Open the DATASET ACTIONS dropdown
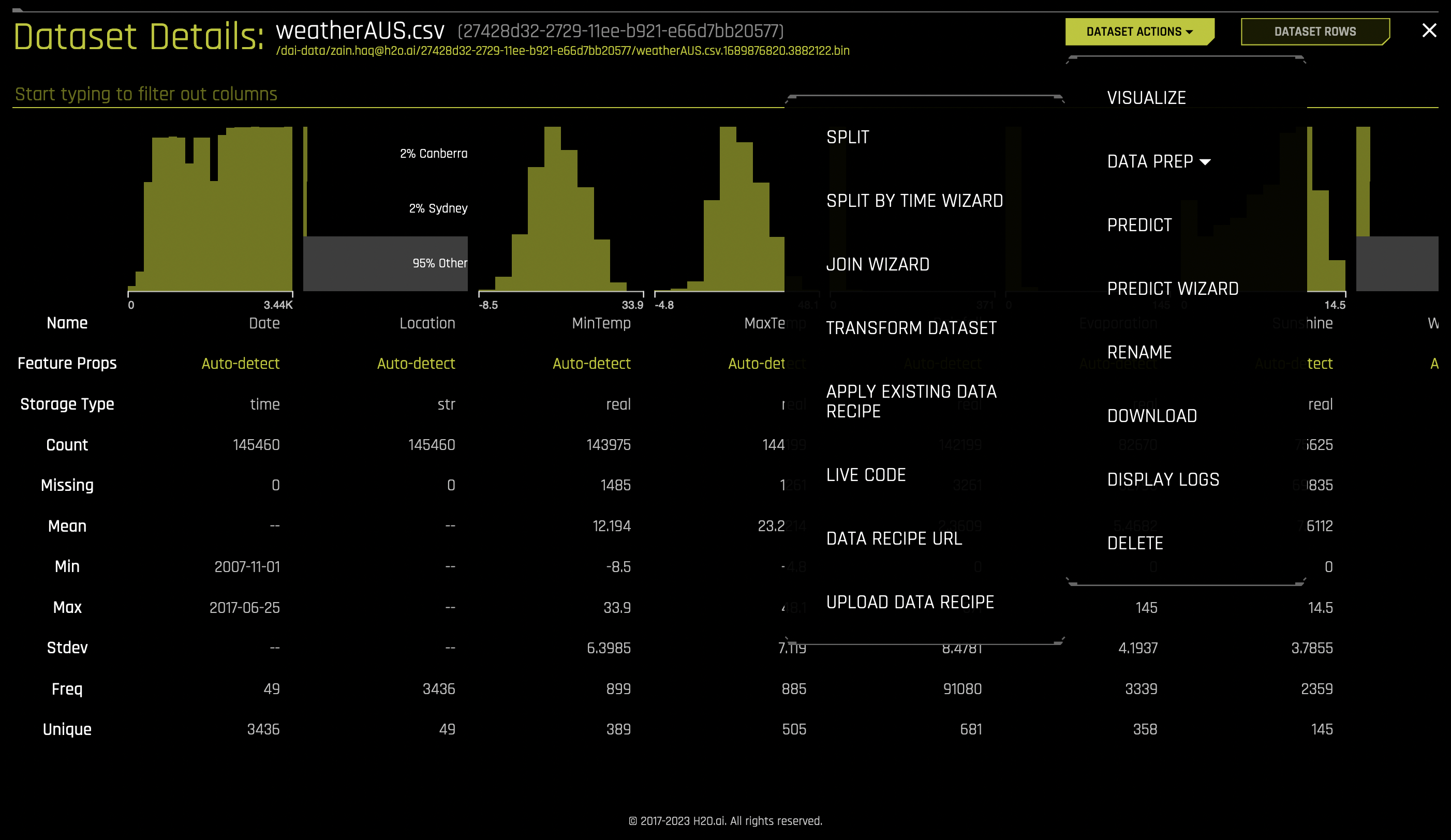 [1140, 31]
